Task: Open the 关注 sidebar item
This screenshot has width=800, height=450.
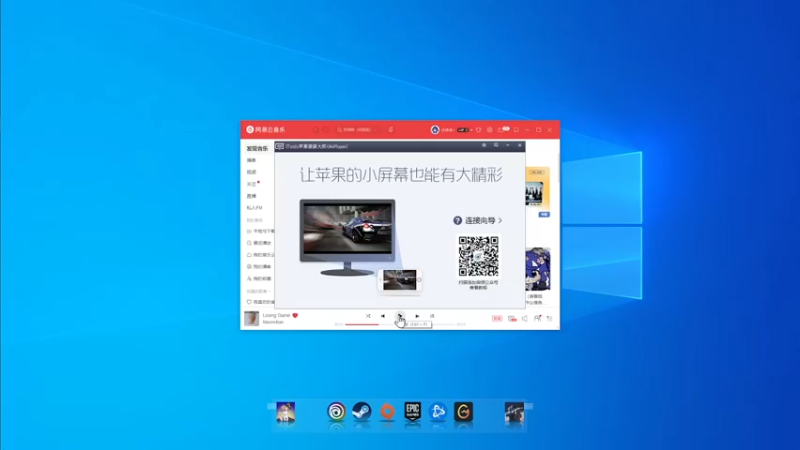Action: (252, 184)
